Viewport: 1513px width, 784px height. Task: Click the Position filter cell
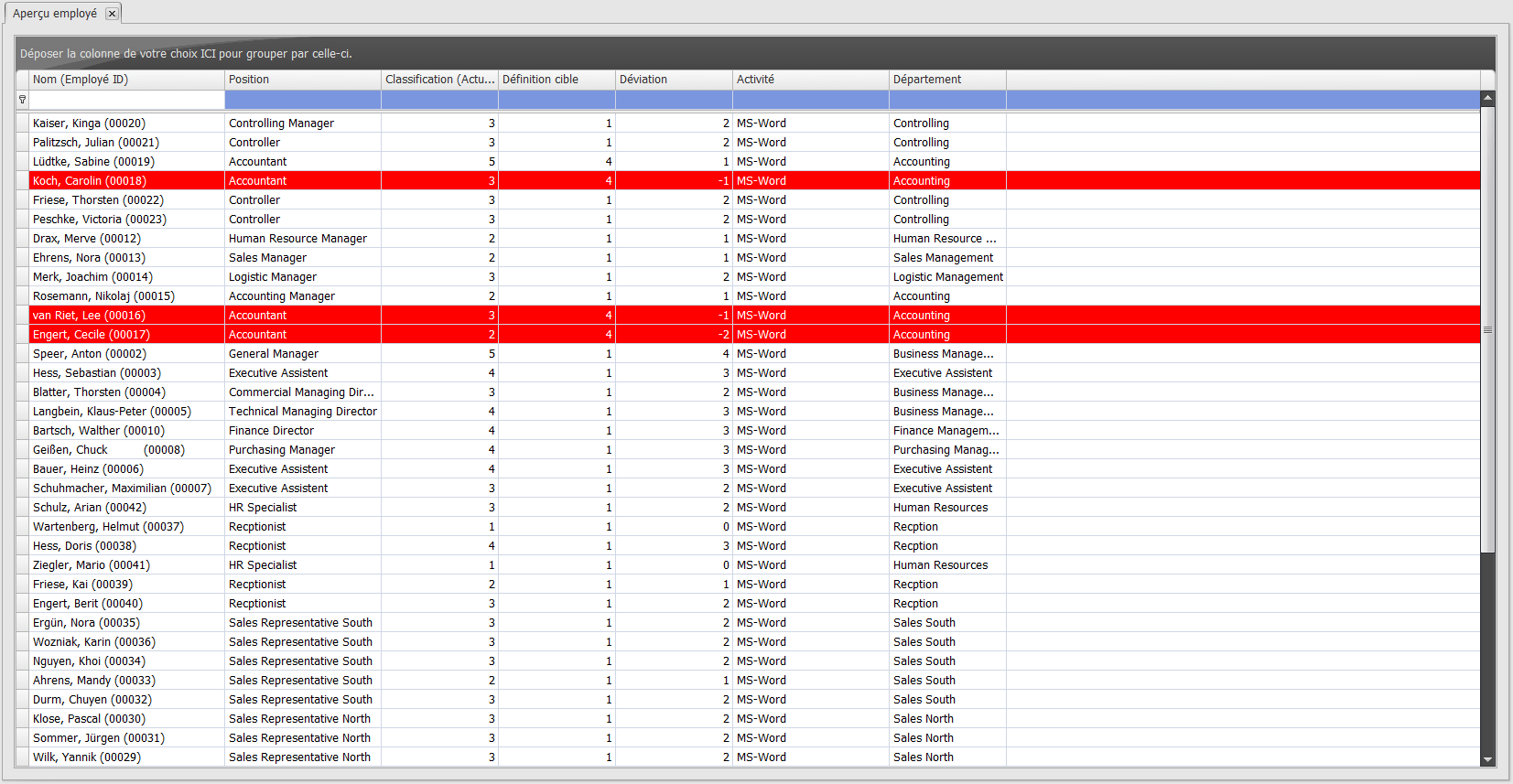pyautogui.click(x=302, y=100)
